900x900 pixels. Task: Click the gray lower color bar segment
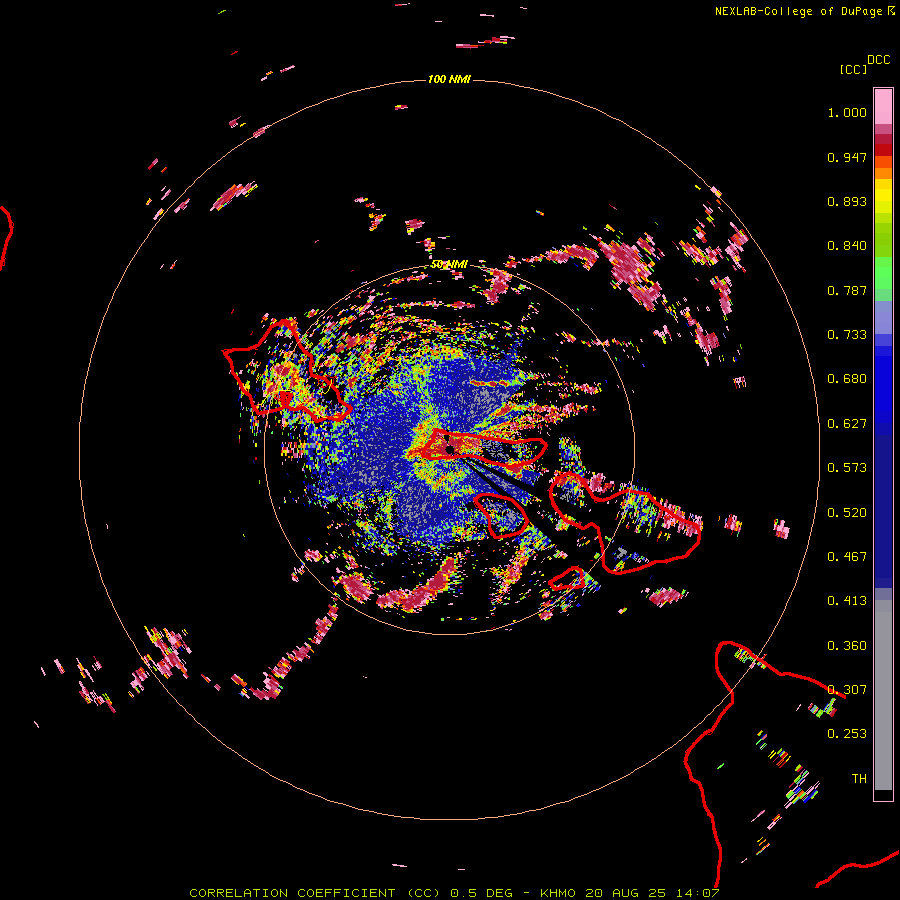pos(883,695)
